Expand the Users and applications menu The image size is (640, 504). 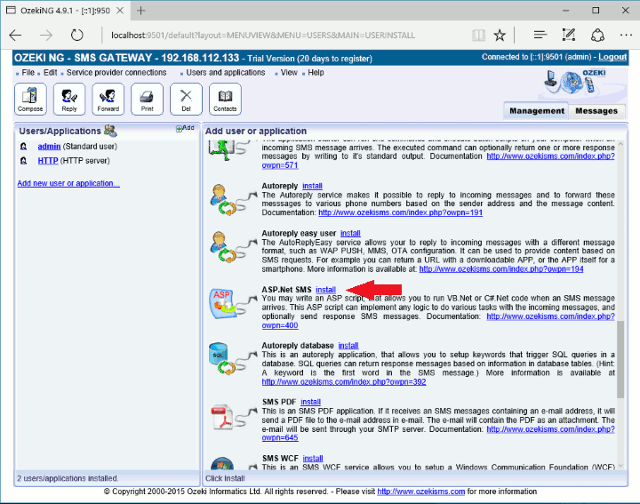click(225, 73)
